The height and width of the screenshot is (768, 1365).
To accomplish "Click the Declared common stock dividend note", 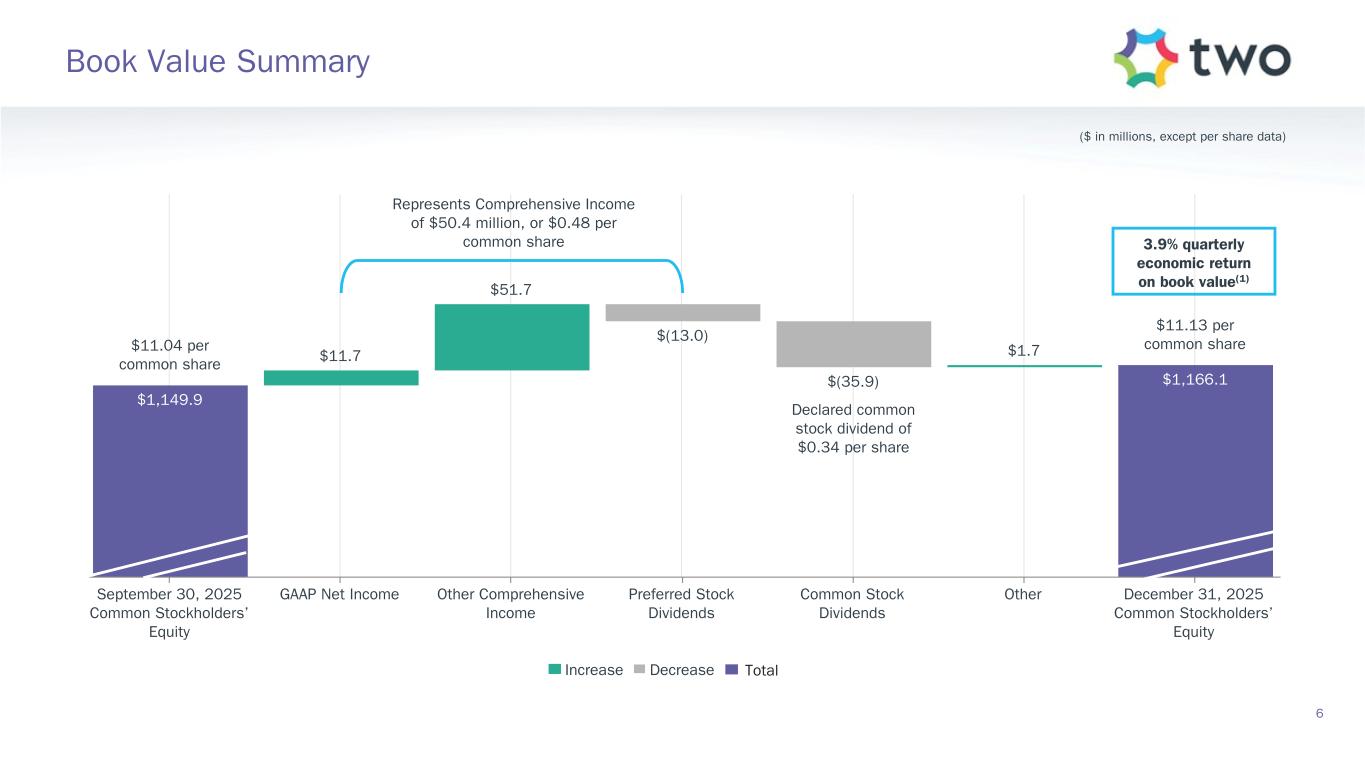I will pos(853,428).
